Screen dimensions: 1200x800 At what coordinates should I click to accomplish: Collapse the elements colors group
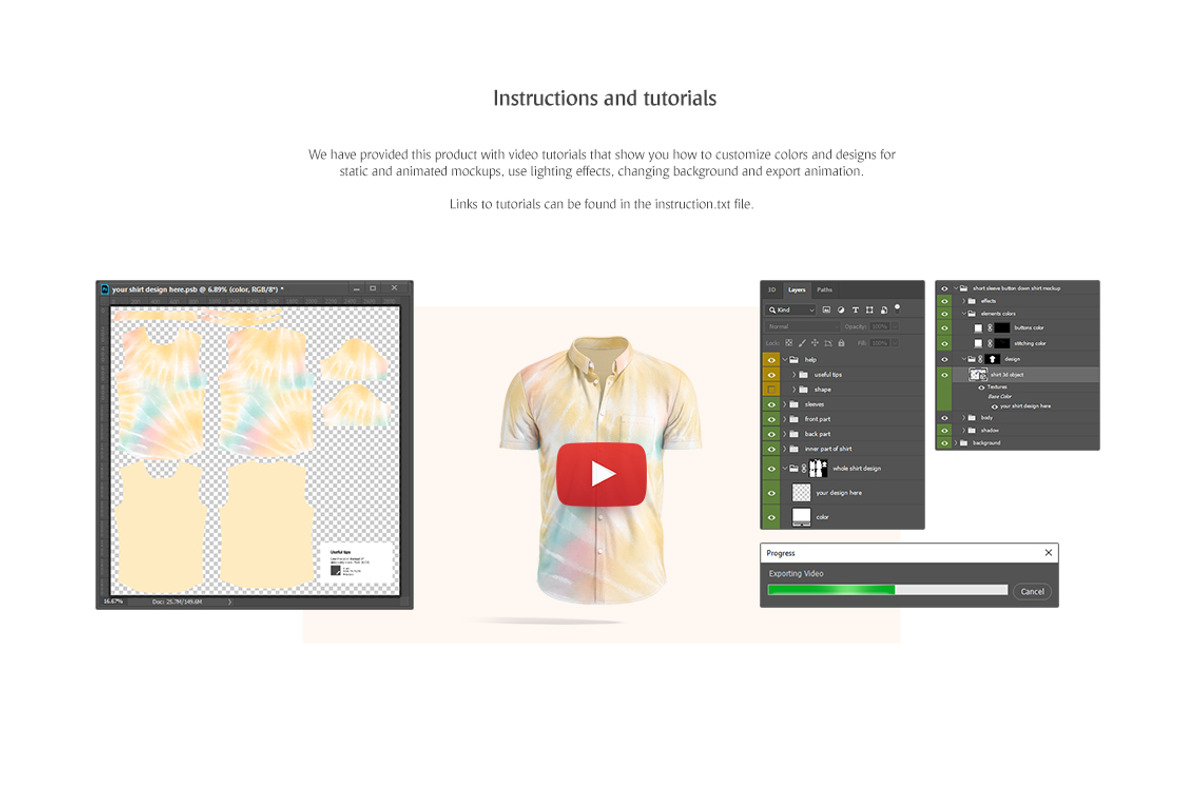tap(963, 314)
